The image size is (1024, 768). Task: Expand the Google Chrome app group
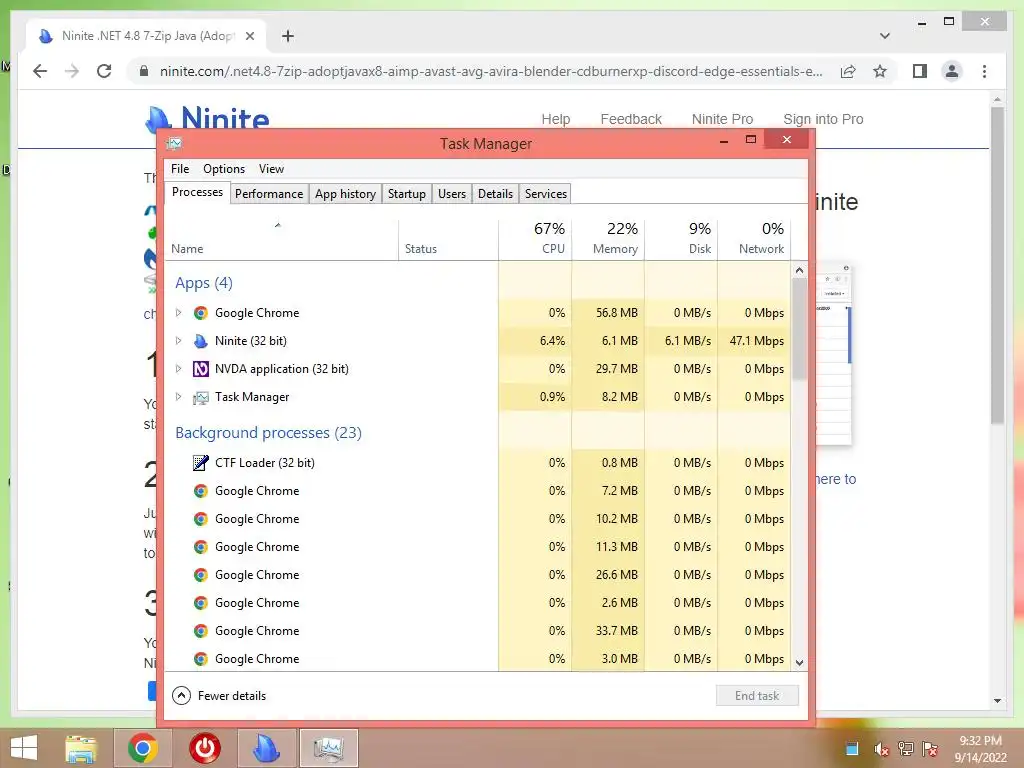pyautogui.click(x=178, y=313)
